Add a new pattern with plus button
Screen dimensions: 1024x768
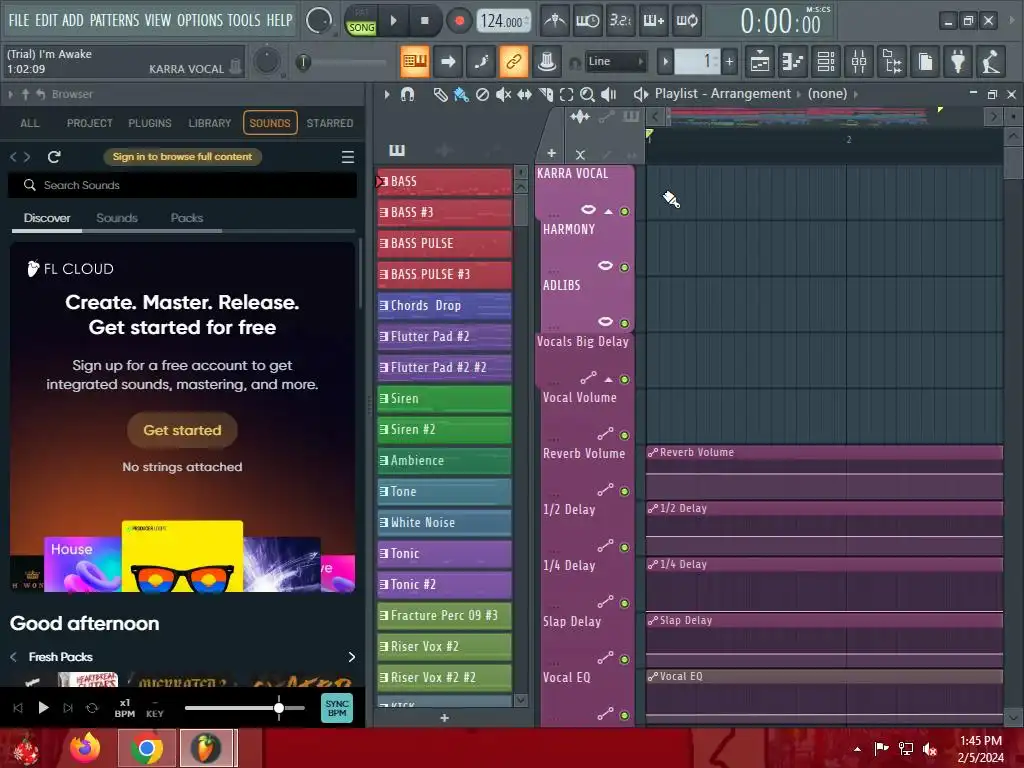click(x=444, y=718)
